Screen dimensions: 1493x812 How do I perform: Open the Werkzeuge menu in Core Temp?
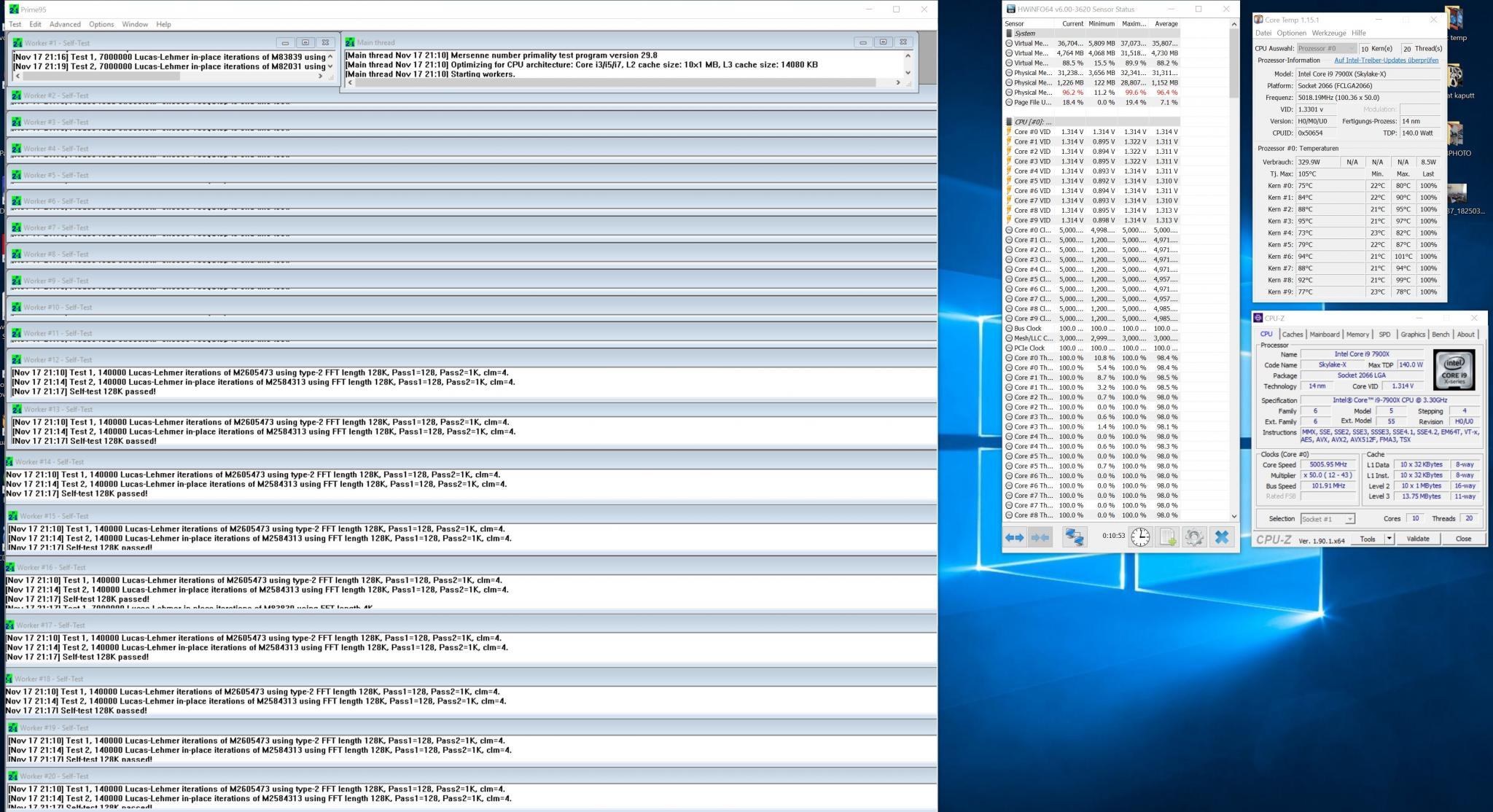[x=1329, y=33]
